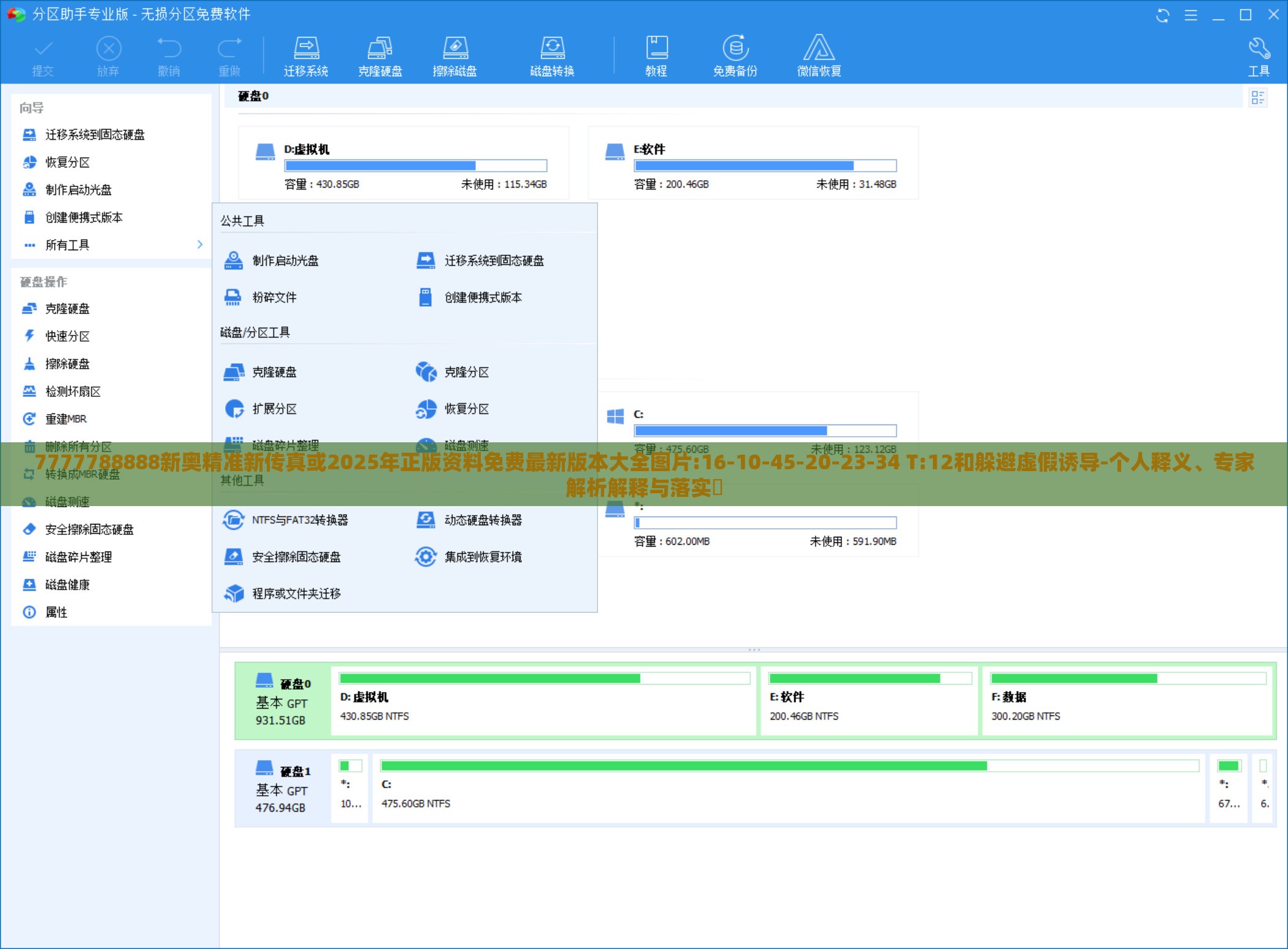Select 集成到恢复环境
The width and height of the screenshot is (1288, 949).
coord(469,557)
